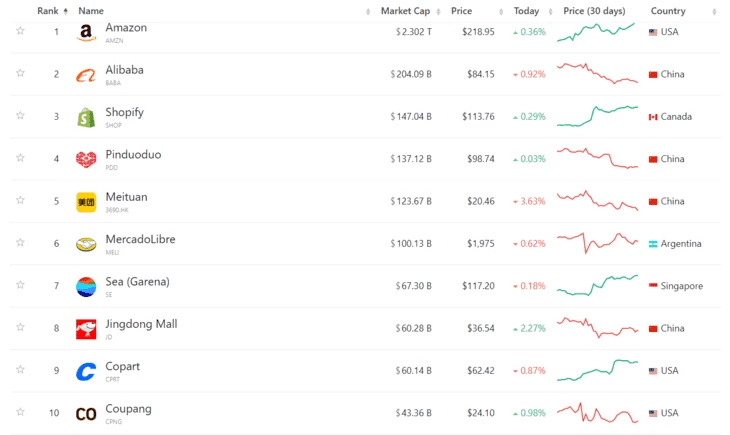Click the Amazon logo icon
Screen dimensions: 730x435
click(86, 33)
